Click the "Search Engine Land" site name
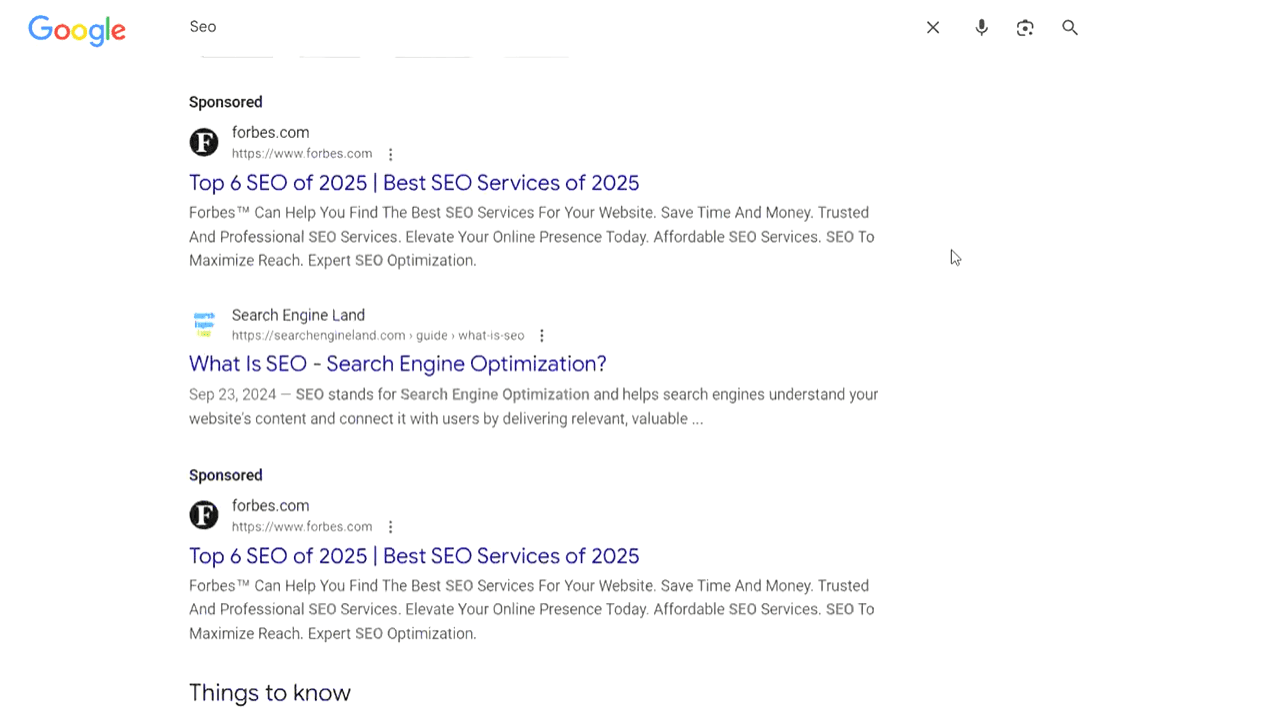 click(x=298, y=315)
